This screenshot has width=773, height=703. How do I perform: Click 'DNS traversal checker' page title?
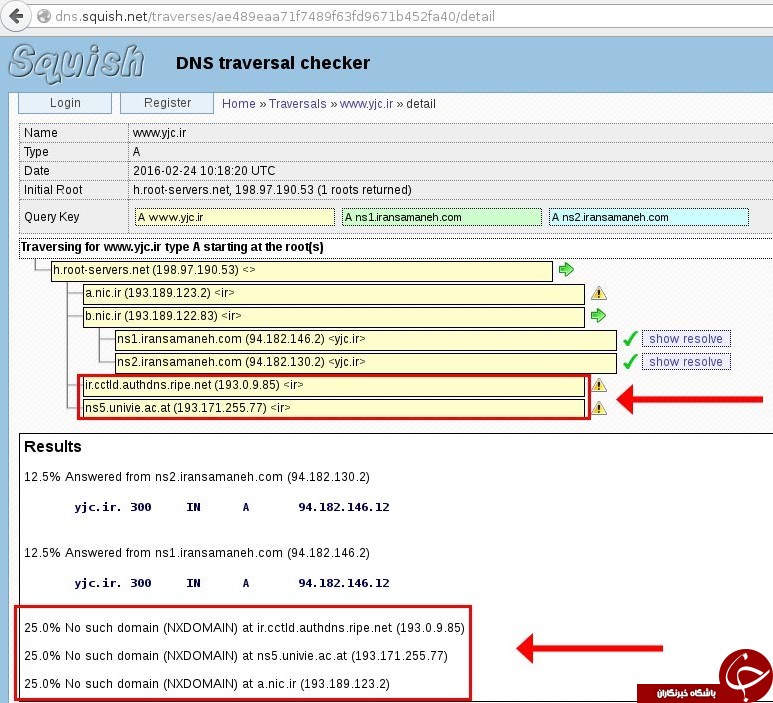tap(273, 63)
